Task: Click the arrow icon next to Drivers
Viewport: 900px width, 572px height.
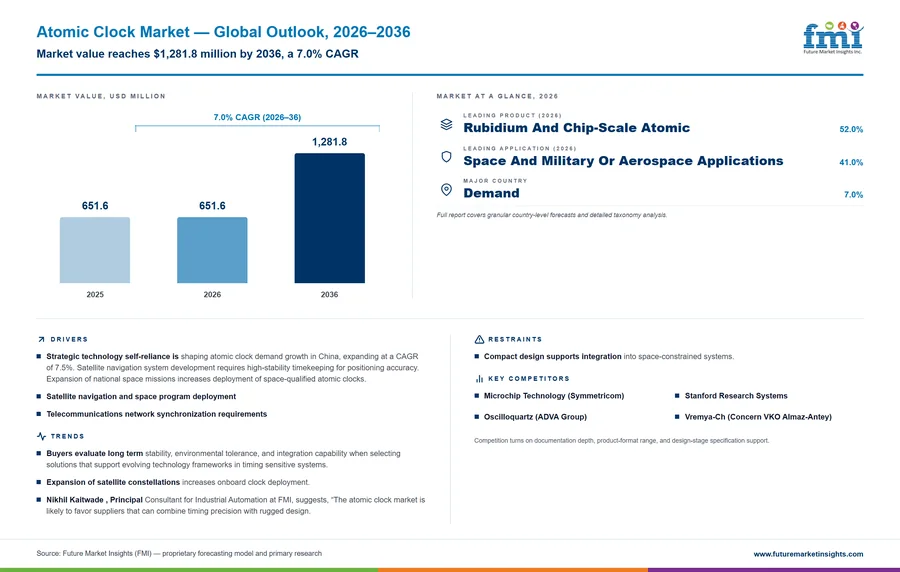Action: point(41,340)
